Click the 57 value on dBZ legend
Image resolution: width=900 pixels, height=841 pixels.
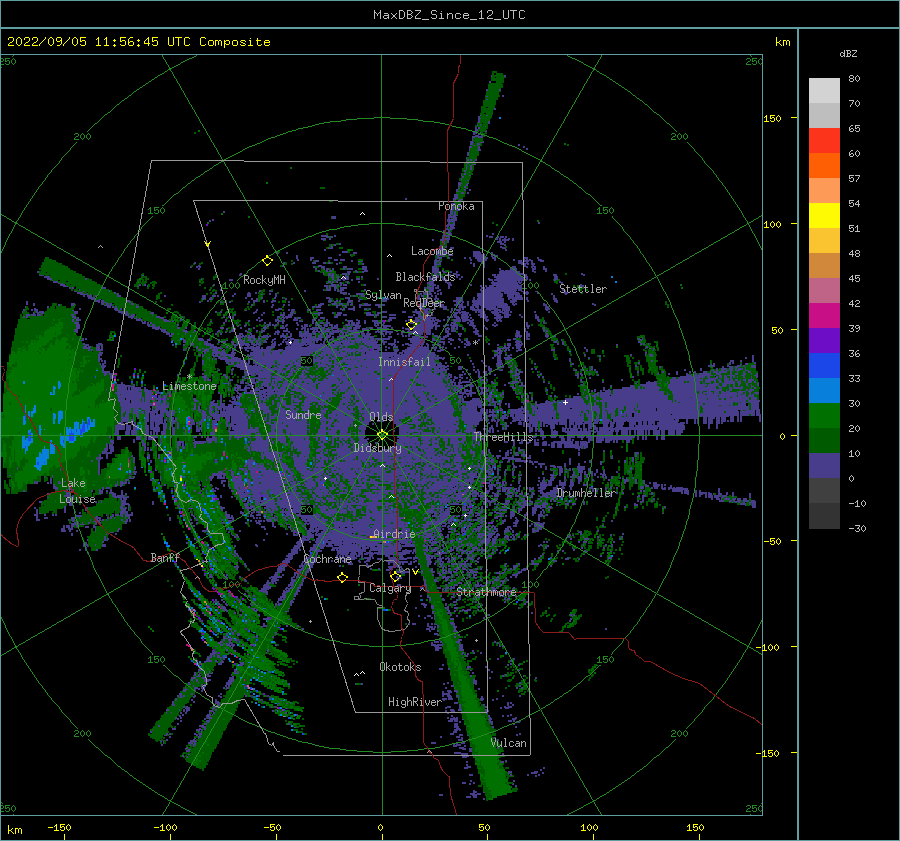854,179
